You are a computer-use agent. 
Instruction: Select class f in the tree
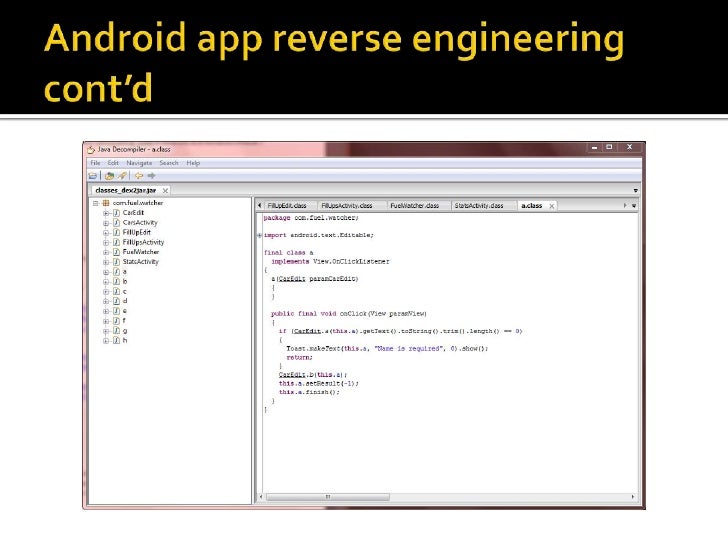click(x=124, y=320)
